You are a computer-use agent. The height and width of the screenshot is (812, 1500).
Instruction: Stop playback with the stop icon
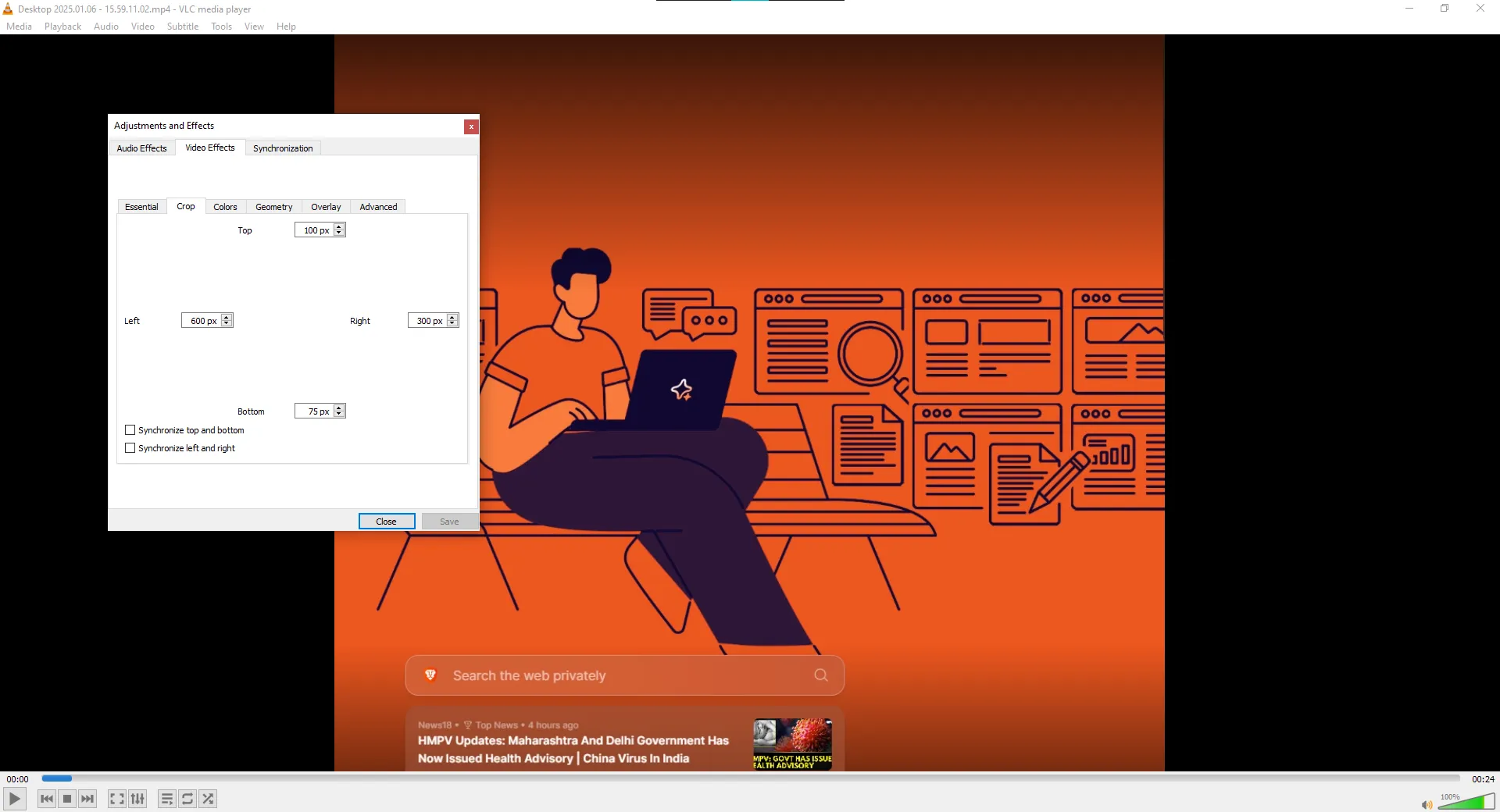click(x=67, y=799)
